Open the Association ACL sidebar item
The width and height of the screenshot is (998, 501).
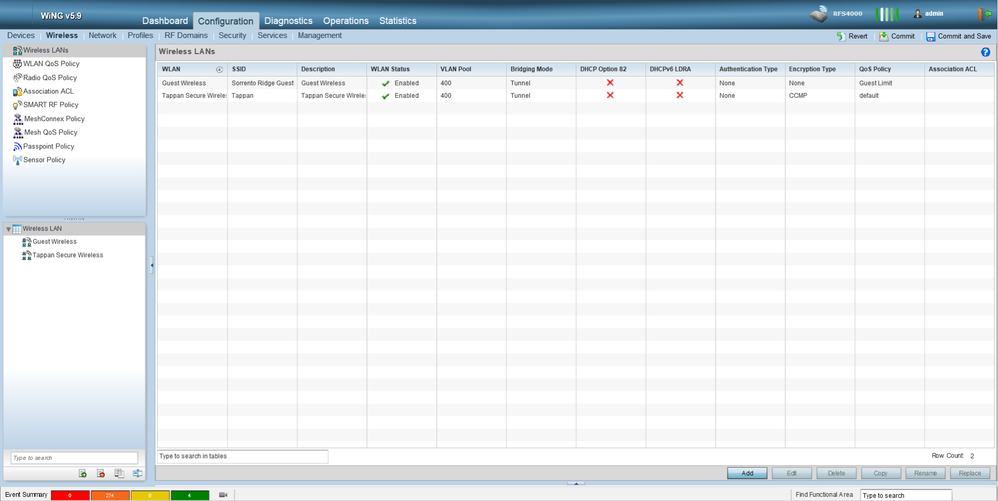pos(48,91)
